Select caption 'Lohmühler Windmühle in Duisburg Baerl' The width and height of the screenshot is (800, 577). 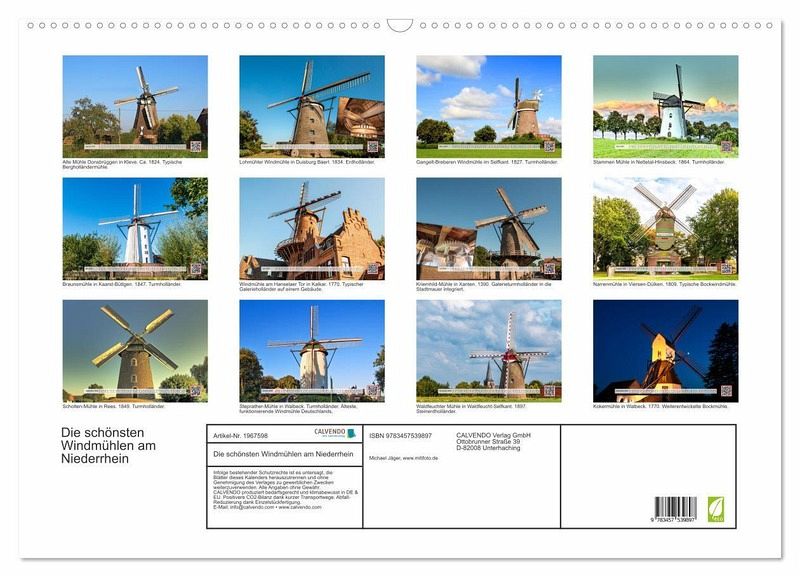285,162
